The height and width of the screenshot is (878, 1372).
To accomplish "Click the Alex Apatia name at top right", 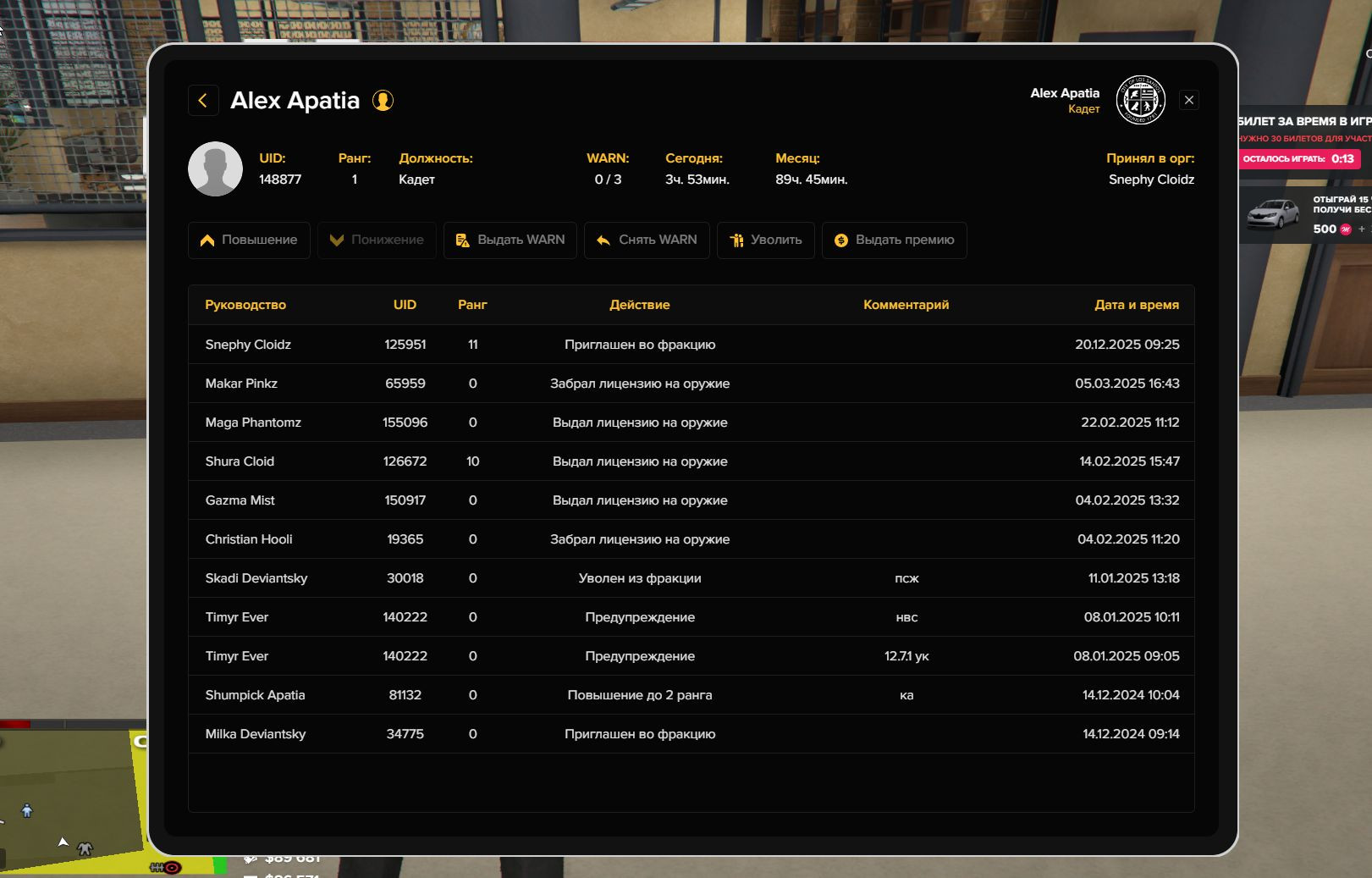I will click(1065, 93).
